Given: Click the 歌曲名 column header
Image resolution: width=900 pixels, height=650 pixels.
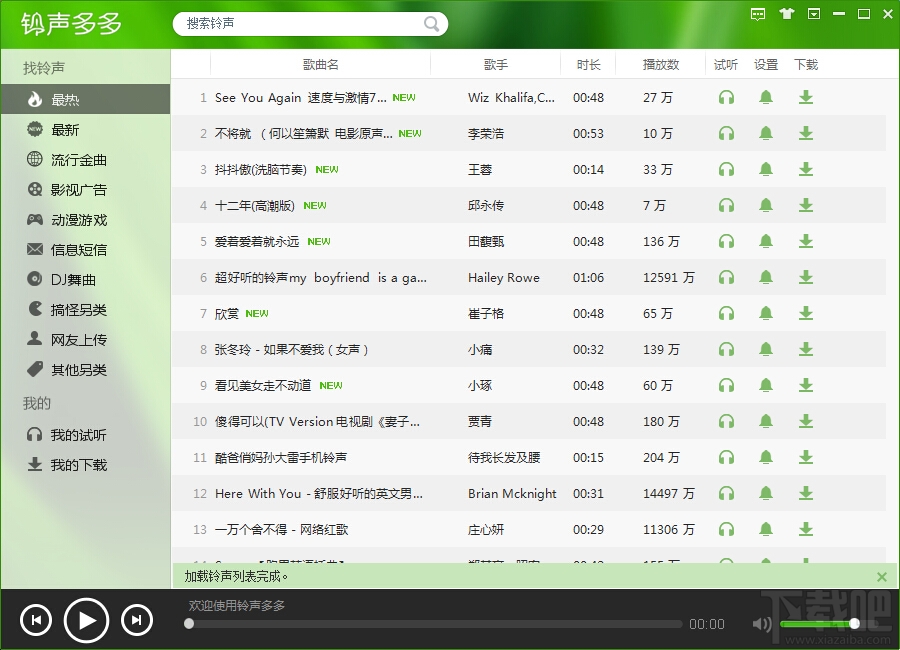Looking at the screenshot, I should coord(320,65).
